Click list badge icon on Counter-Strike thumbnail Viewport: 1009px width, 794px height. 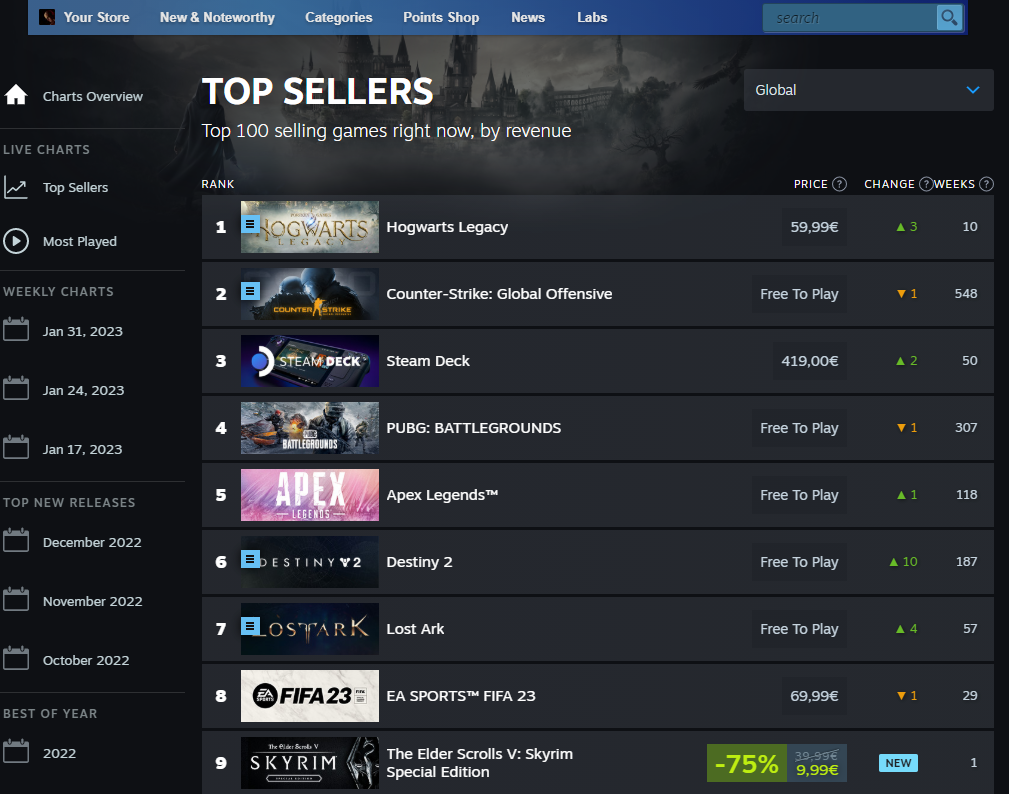[250, 291]
